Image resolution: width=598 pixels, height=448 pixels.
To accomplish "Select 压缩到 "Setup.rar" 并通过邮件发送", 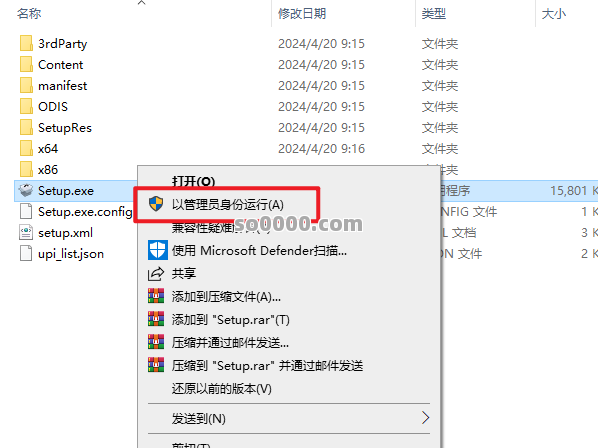I will 267,366.
